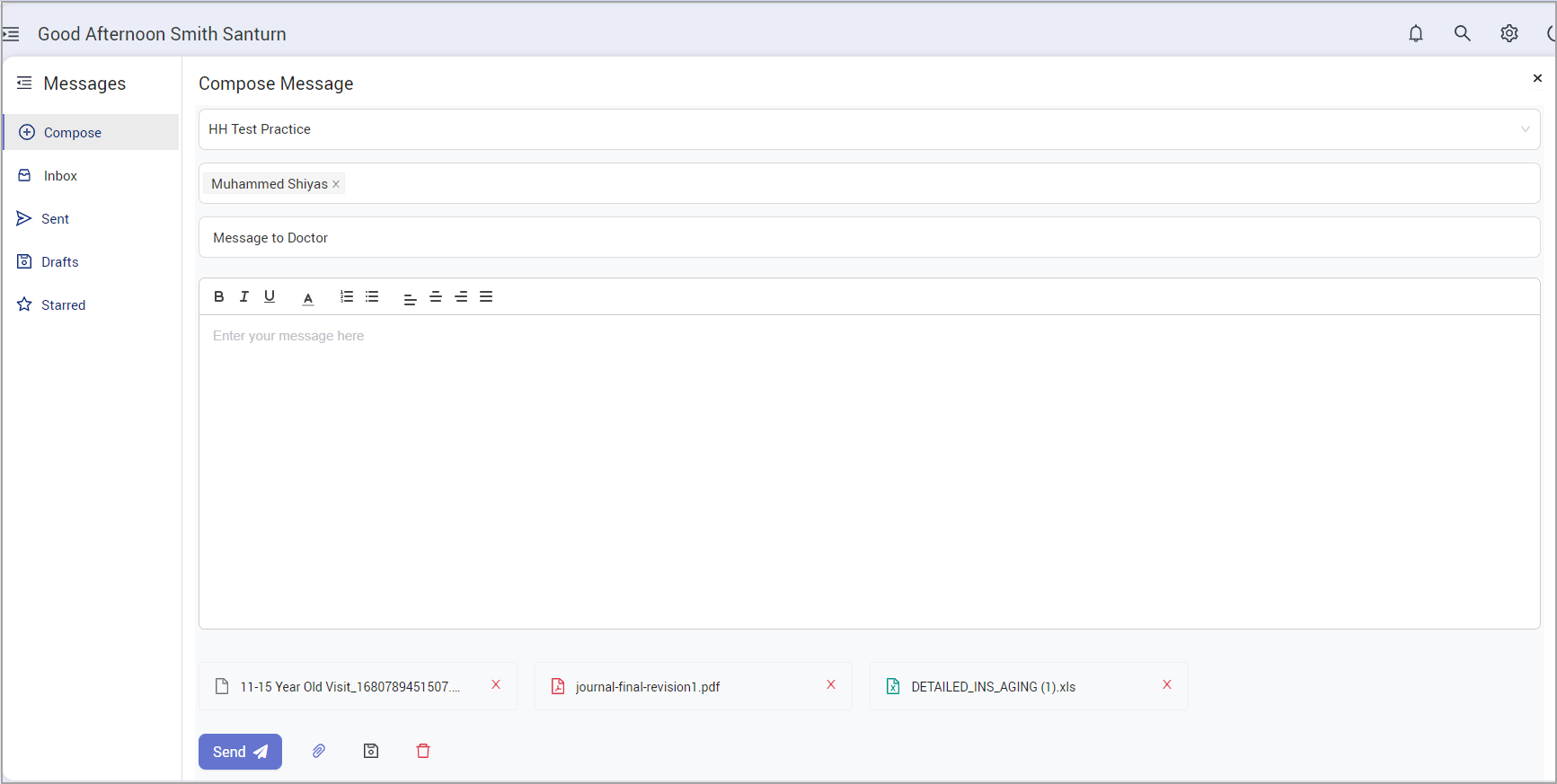Image resolution: width=1557 pixels, height=784 pixels.
Task: Center align the message text
Action: tap(436, 297)
